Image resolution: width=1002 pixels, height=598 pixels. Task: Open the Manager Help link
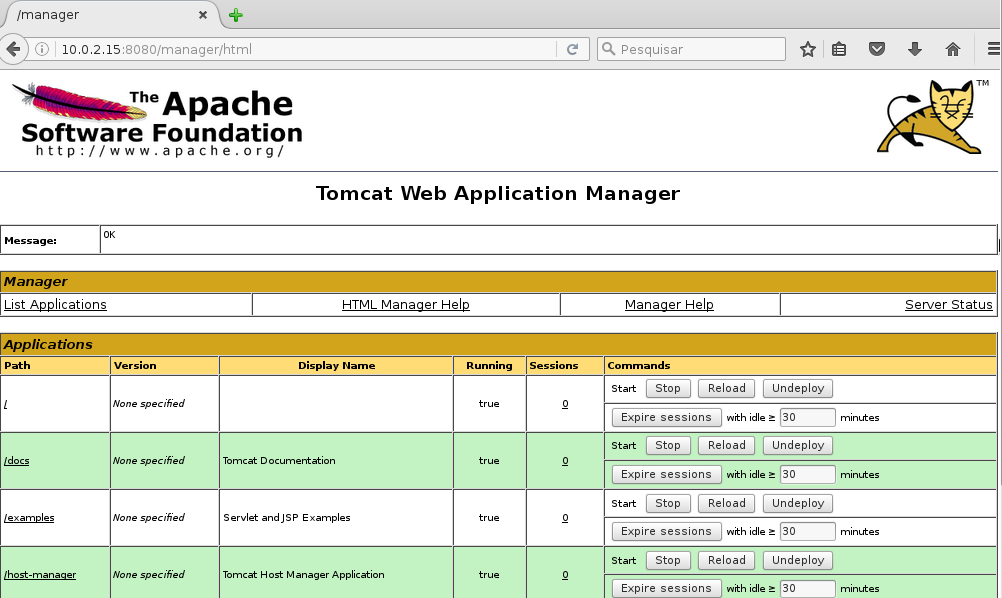[669, 305]
